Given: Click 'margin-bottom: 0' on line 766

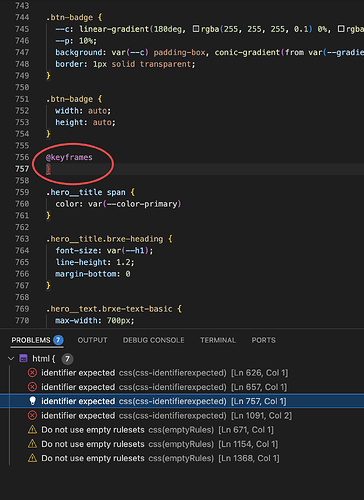Looking at the screenshot, I should [x=93, y=274].
